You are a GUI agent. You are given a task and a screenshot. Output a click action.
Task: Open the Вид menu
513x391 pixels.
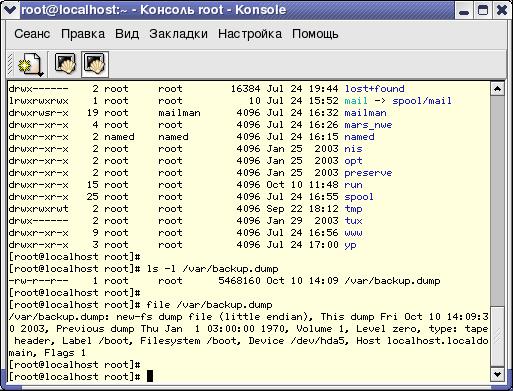point(127,34)
